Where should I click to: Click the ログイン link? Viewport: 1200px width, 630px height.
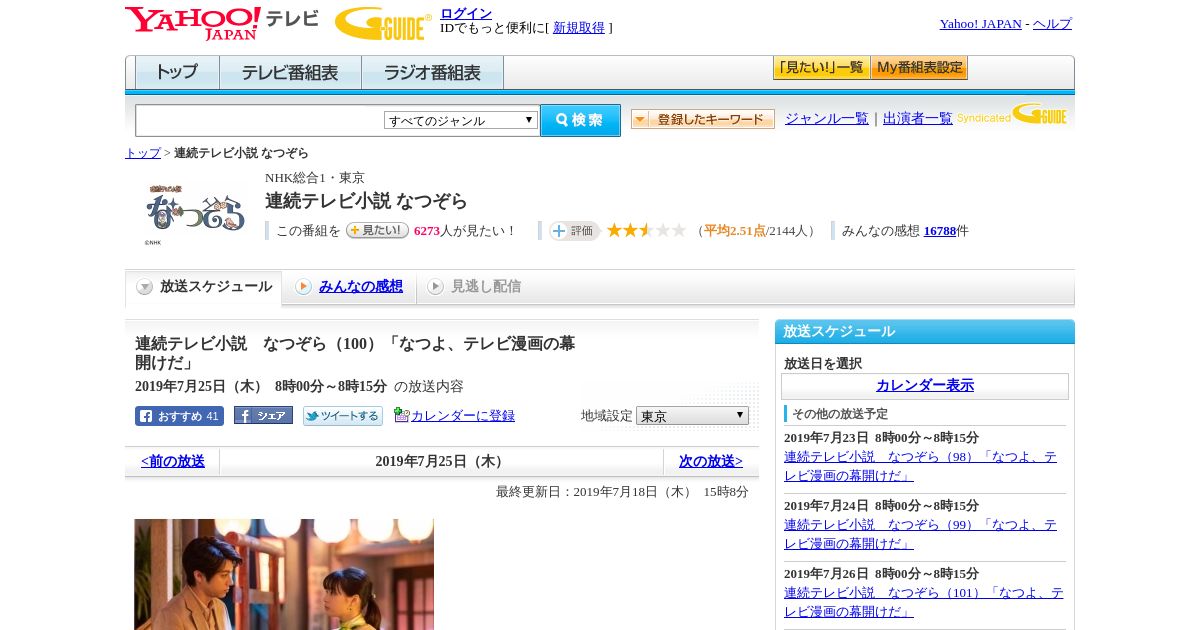click(x=466, y=13)
